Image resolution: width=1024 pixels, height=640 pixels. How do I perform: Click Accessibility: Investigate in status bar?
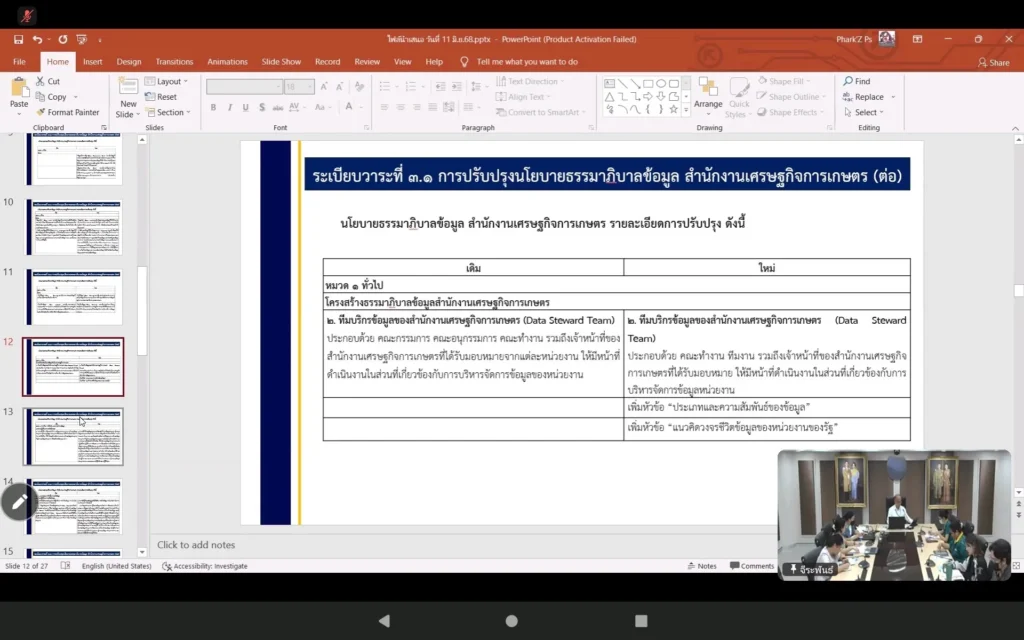pyautogui.click(x=204, y=566)
